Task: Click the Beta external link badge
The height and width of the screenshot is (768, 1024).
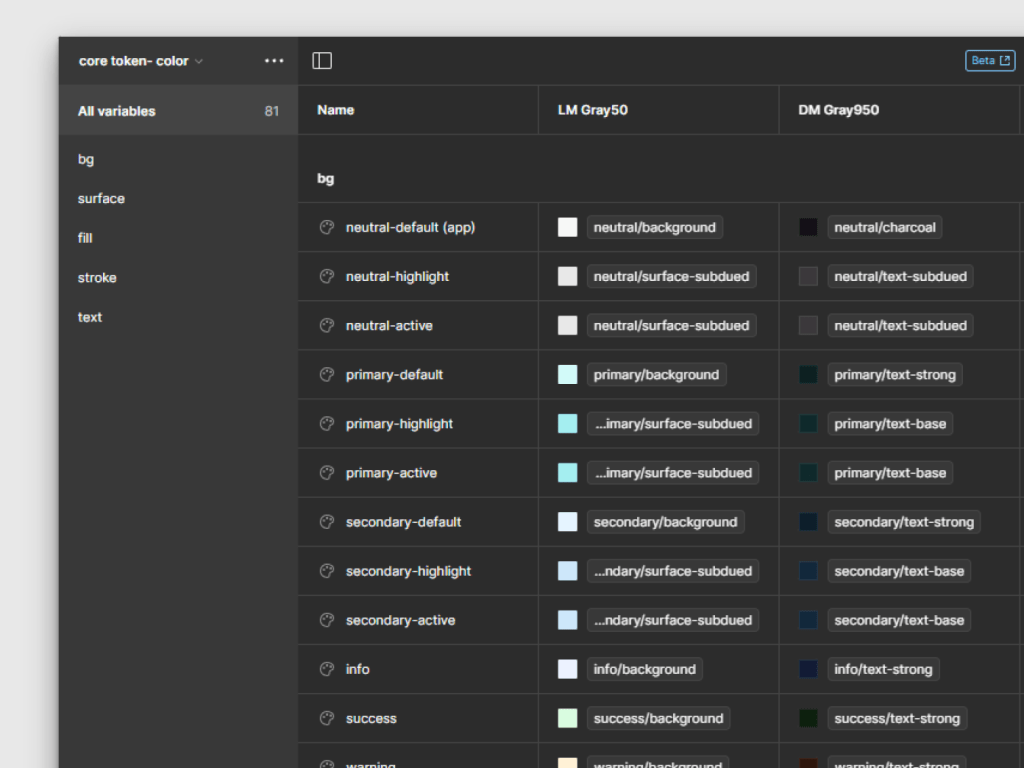Action: pyautogui.click(x=989, y=61)
